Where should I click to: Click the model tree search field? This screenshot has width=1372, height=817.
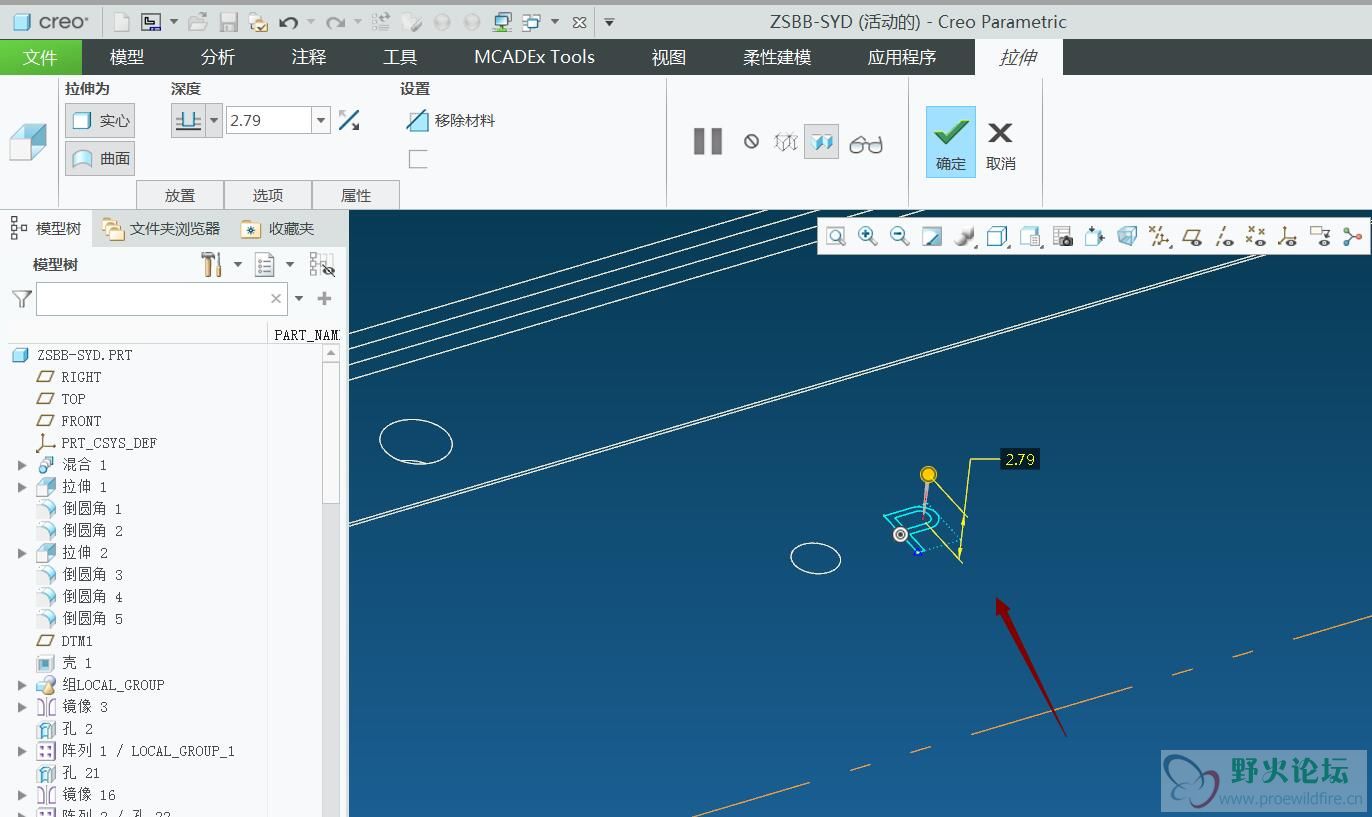[x=162, y=298]
